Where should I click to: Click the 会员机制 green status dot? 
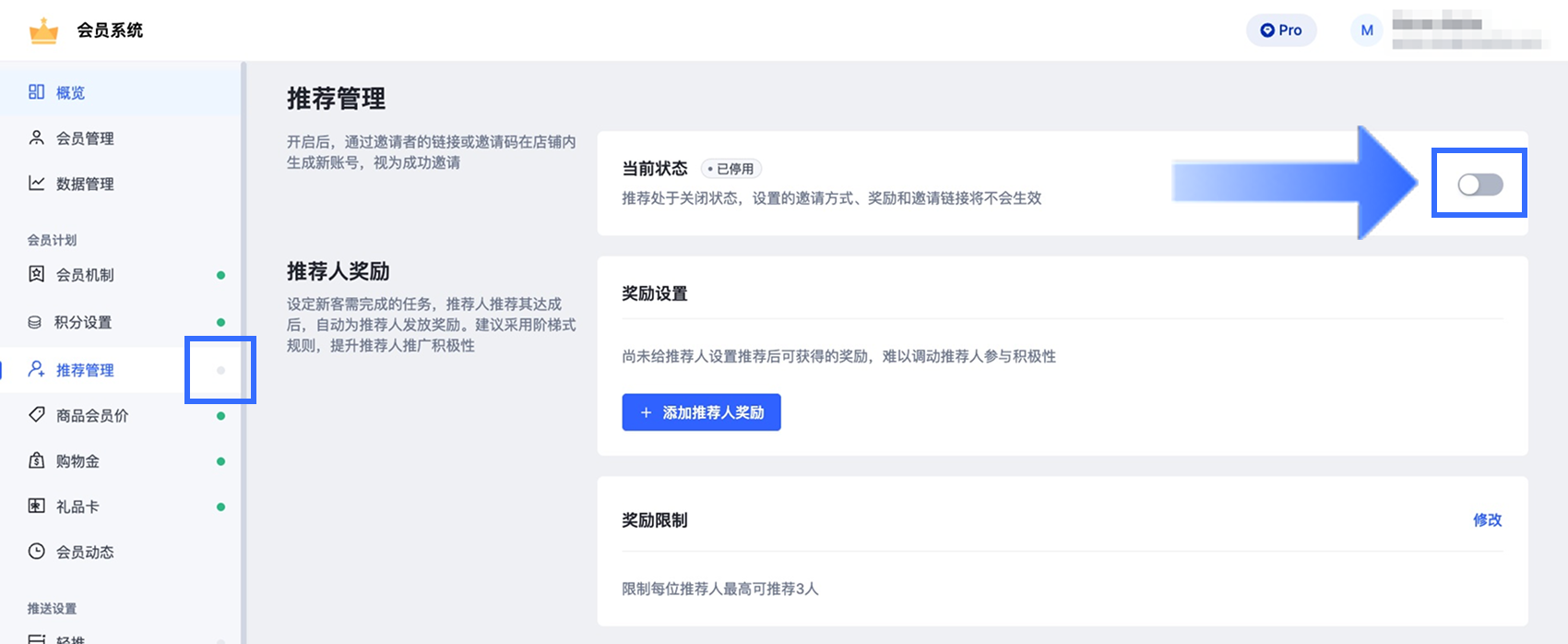(220, 275)
